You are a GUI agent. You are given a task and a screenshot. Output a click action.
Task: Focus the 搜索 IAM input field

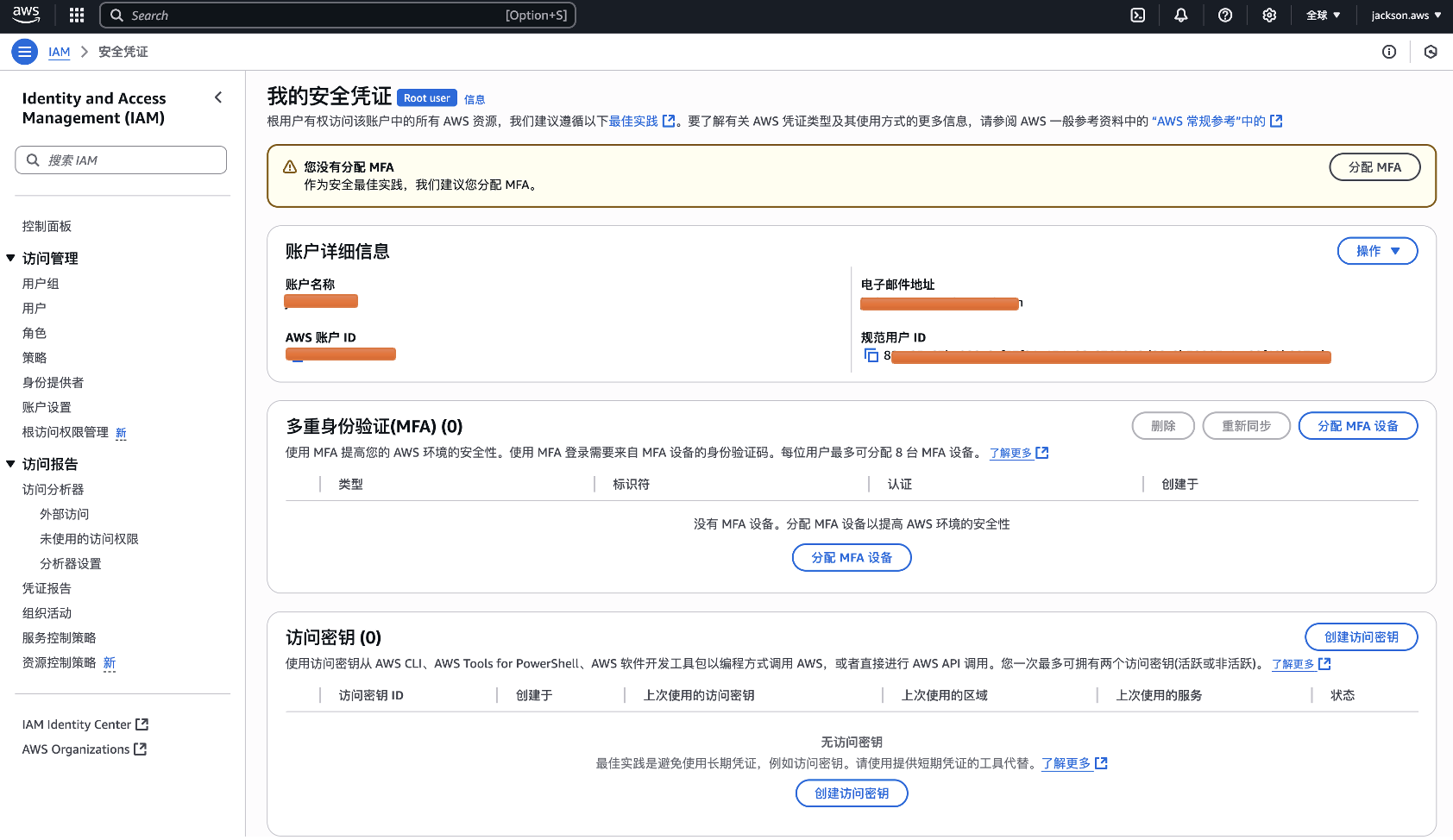[121, 160]
